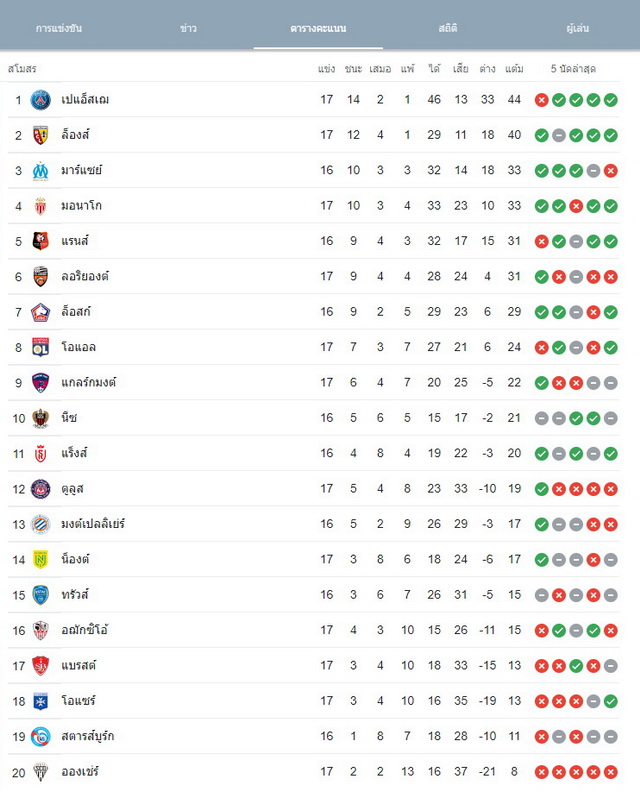
Task: Click the Auxerre blue crest icon
Action: [40, 701]
